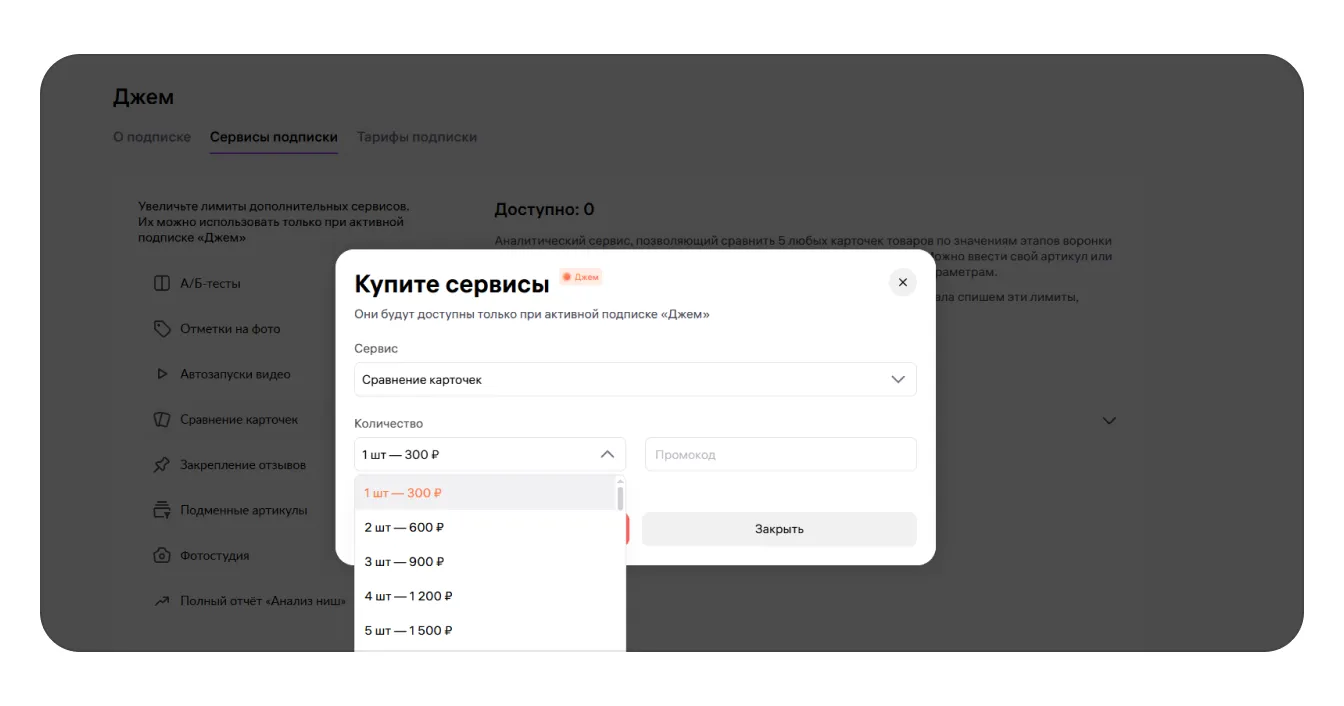Click the Купите сервисы dialog heading
1344x706 pixels.
[452, 284]
